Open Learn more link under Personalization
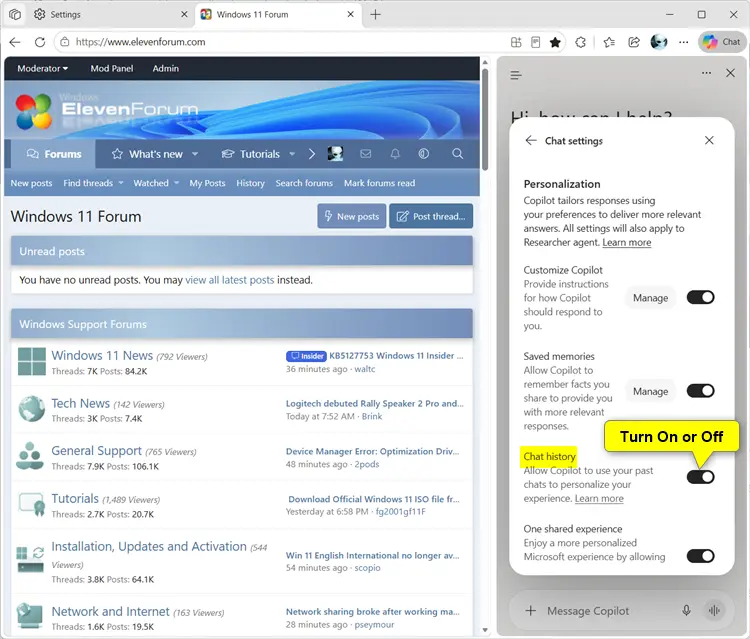 [x=627, y=242]
